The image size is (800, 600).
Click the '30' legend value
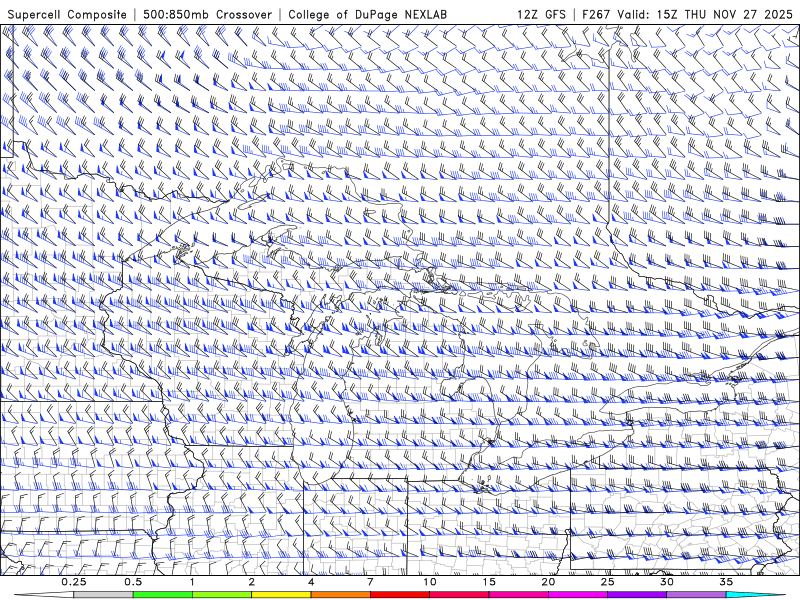pyautogui.click(x=667, y=582)
